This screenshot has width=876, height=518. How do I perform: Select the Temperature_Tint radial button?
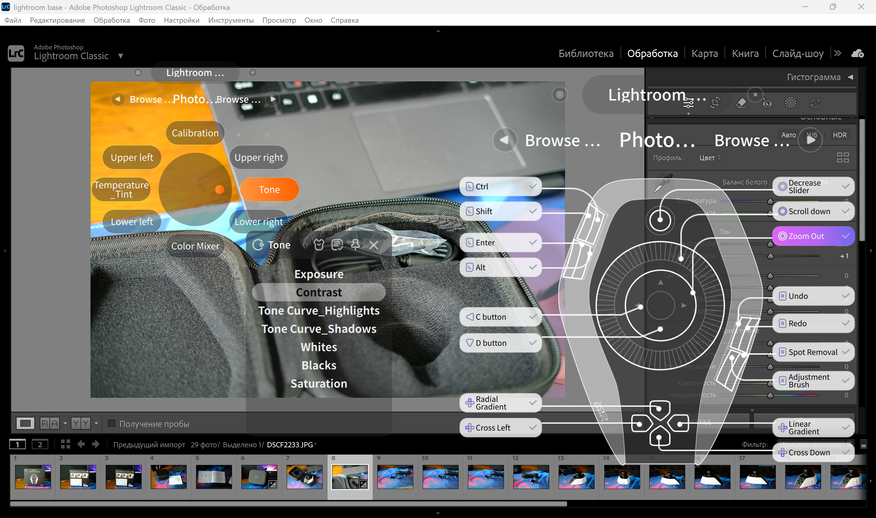121,189
